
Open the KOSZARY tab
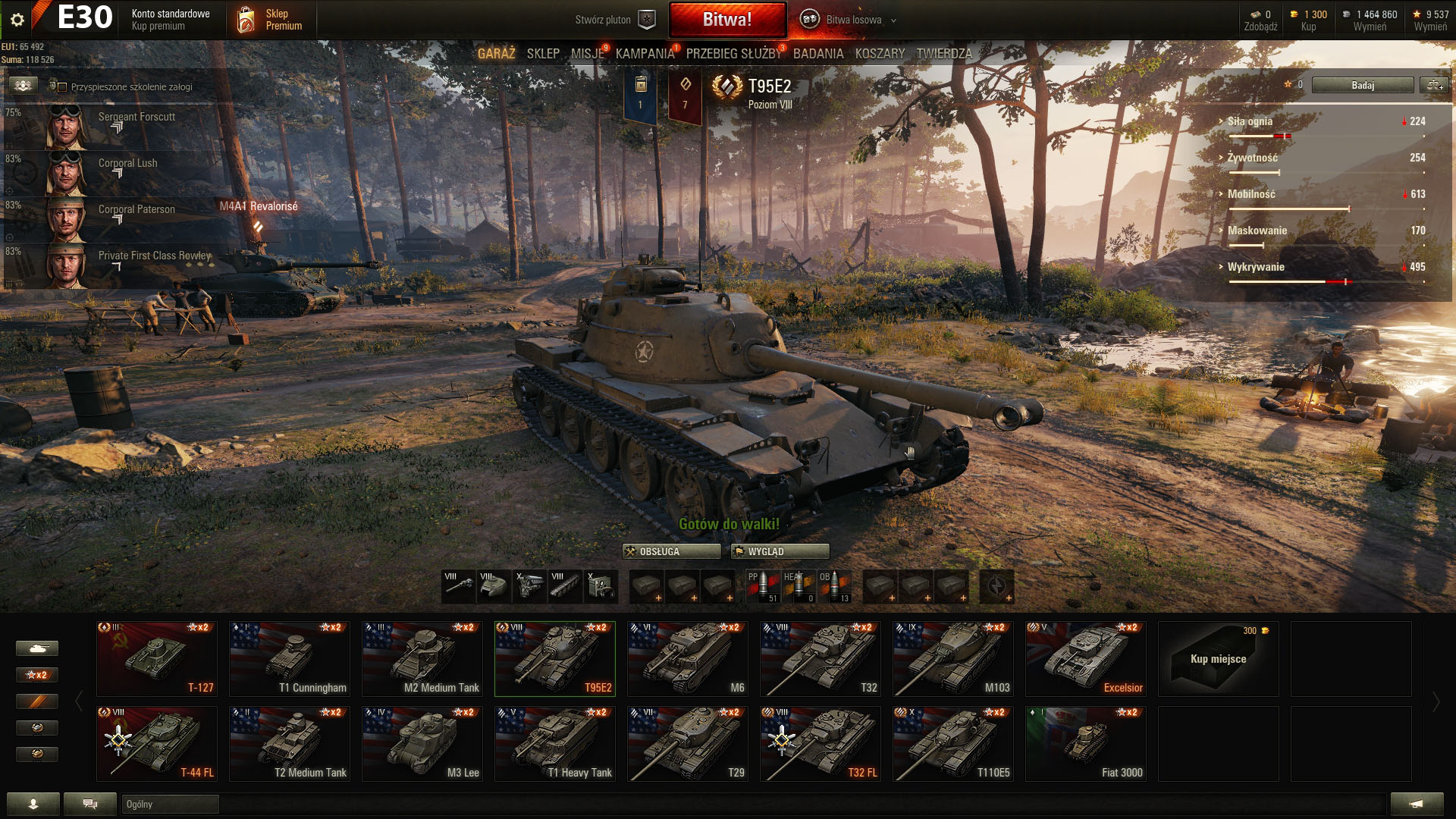tap(880, 53)
